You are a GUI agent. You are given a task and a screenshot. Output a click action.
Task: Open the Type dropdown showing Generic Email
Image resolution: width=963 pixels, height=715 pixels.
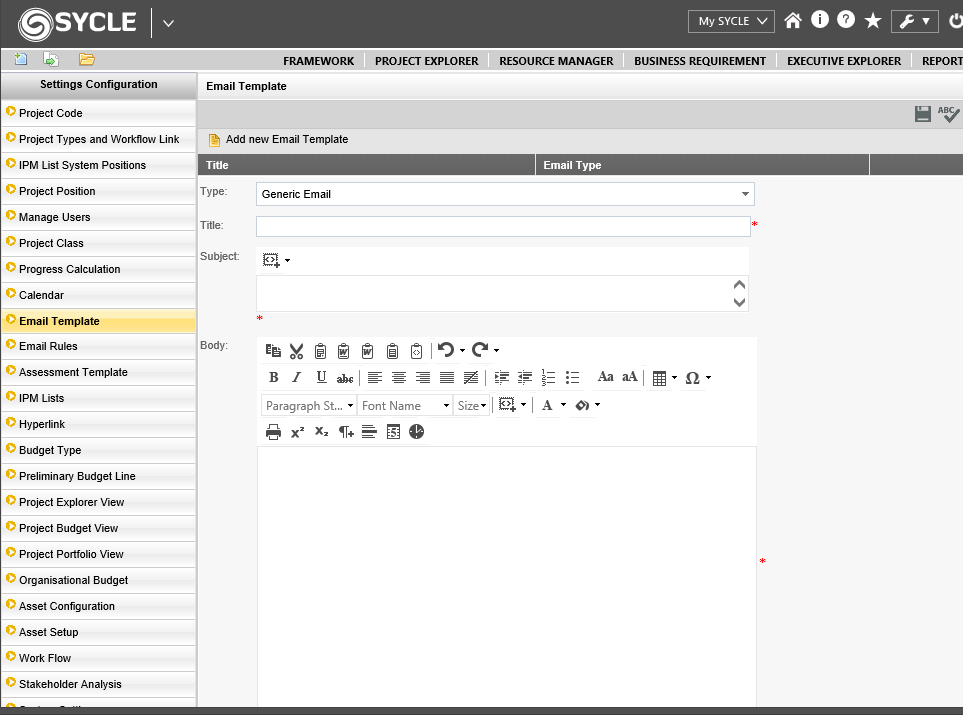point(505,194)
